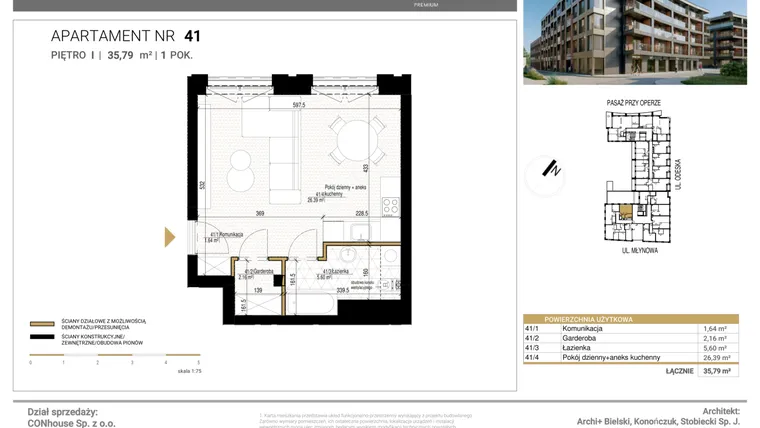The width and height of the screenshot is (760, 428).
Task: Click 'UL. ODESKA' street label
Action: (678, 174)
